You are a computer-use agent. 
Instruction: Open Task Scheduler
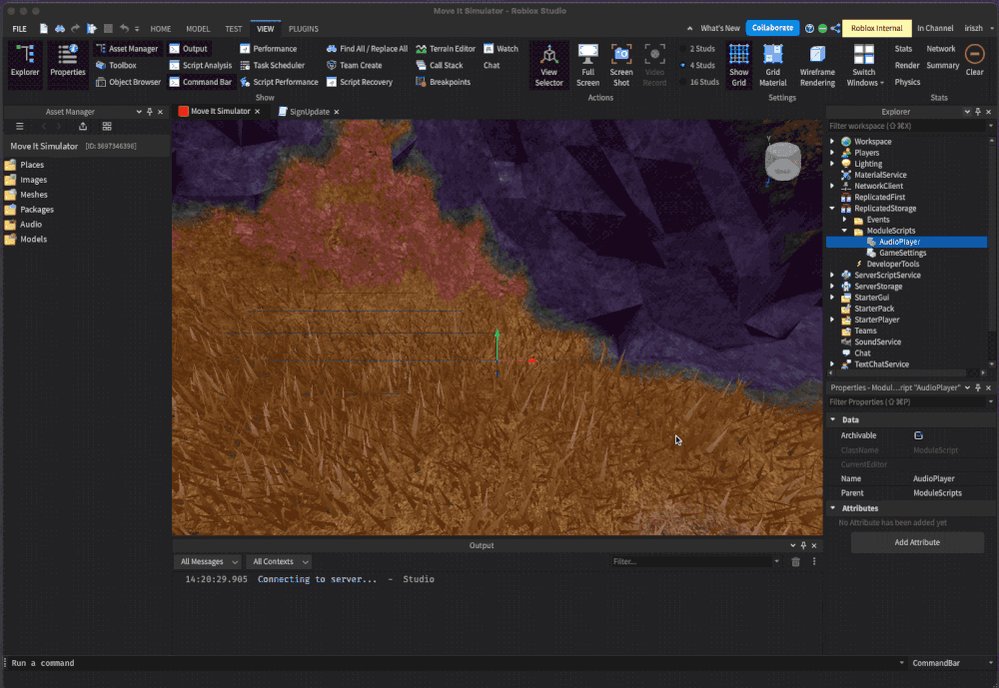272,65
